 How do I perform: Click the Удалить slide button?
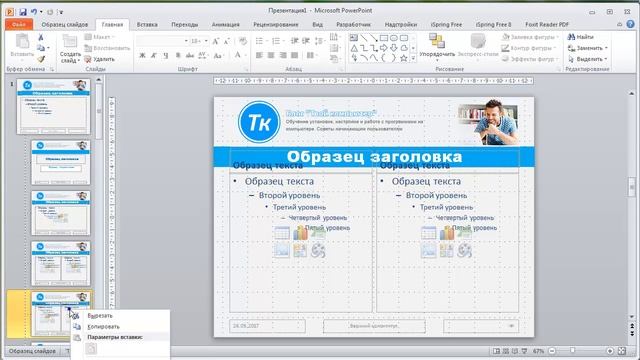[x=100, y=59]
